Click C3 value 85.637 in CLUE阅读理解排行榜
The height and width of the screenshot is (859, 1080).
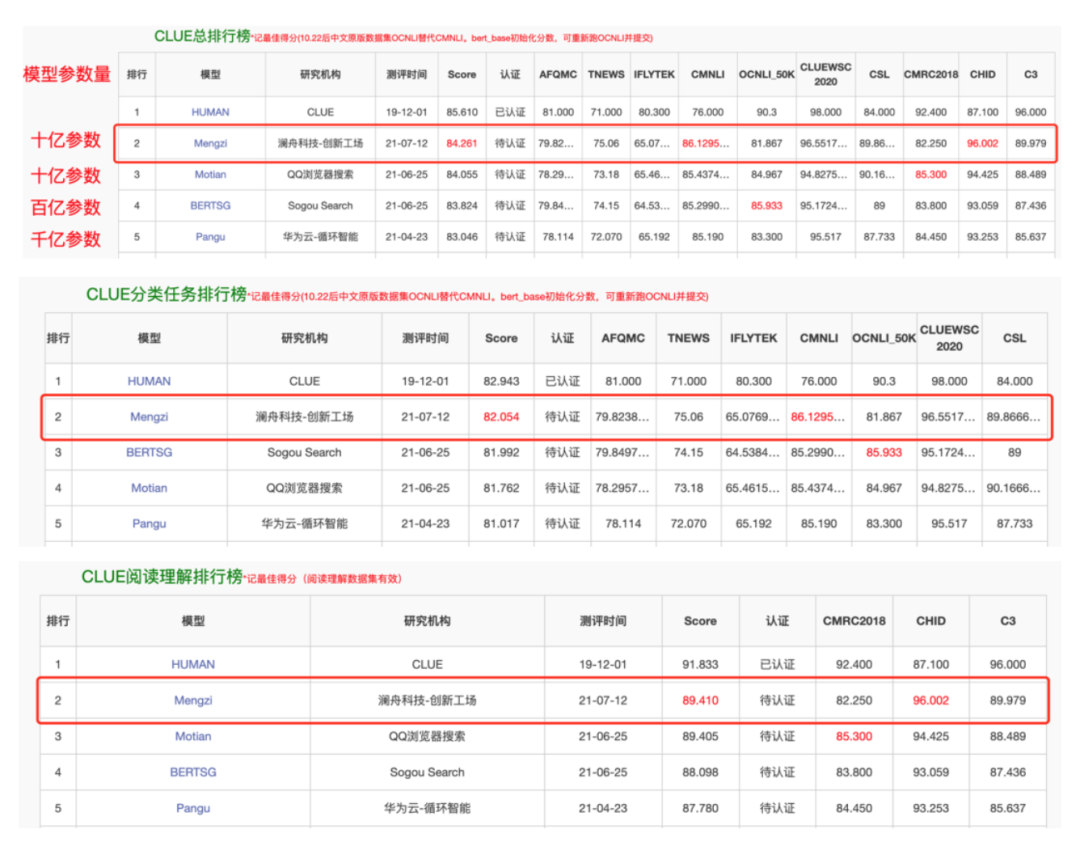coord(1008,808)
